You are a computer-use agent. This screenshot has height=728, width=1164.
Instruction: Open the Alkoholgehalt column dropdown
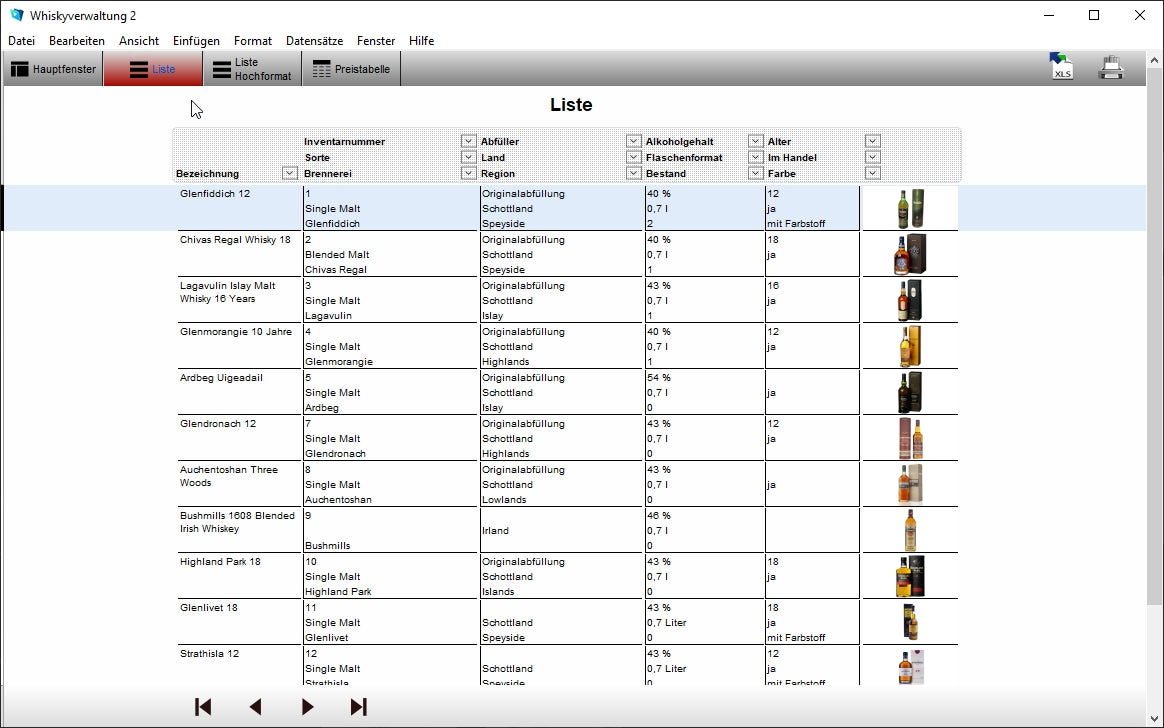[755, 141]
